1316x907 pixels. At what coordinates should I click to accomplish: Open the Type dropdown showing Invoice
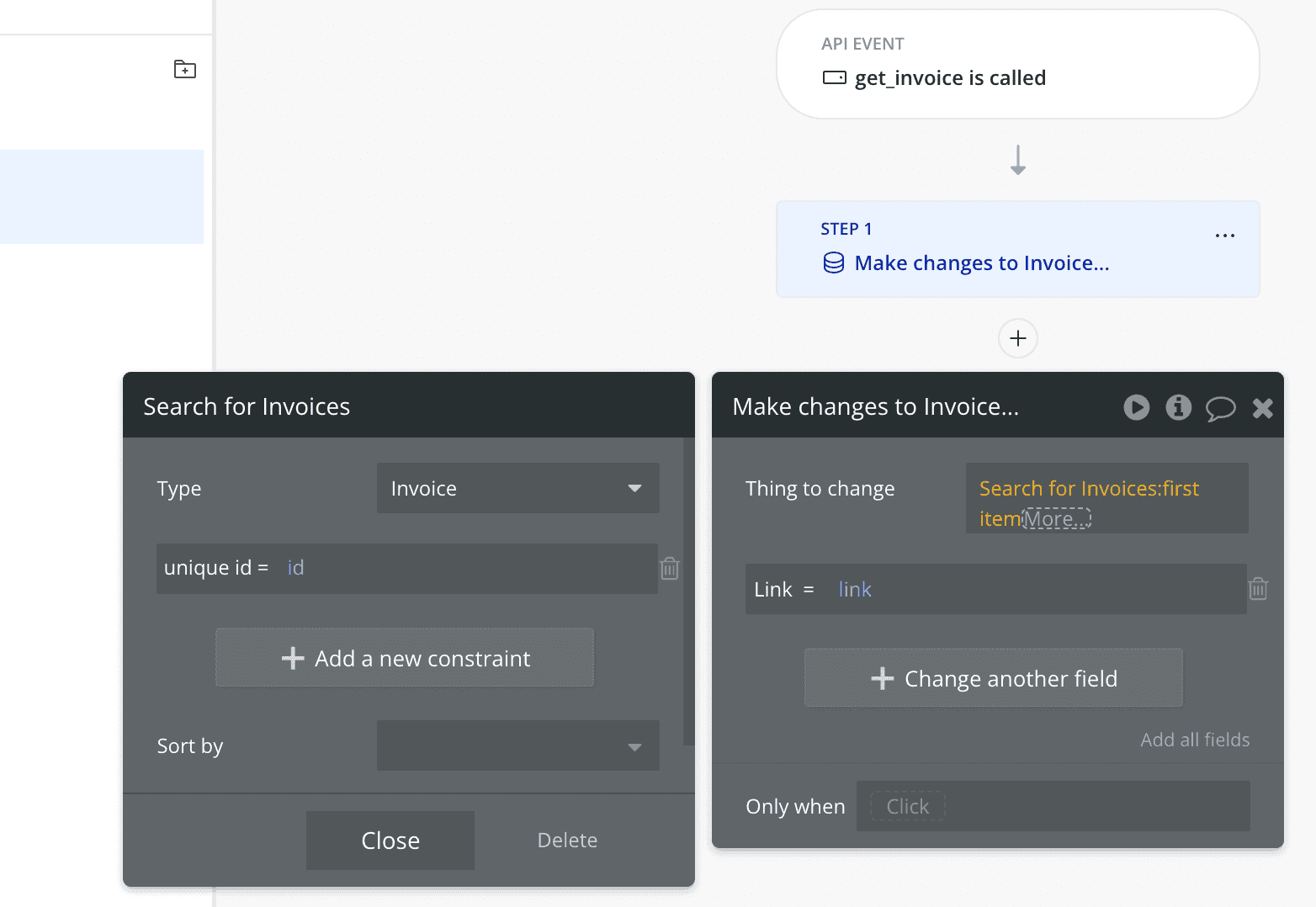[517, 488]
